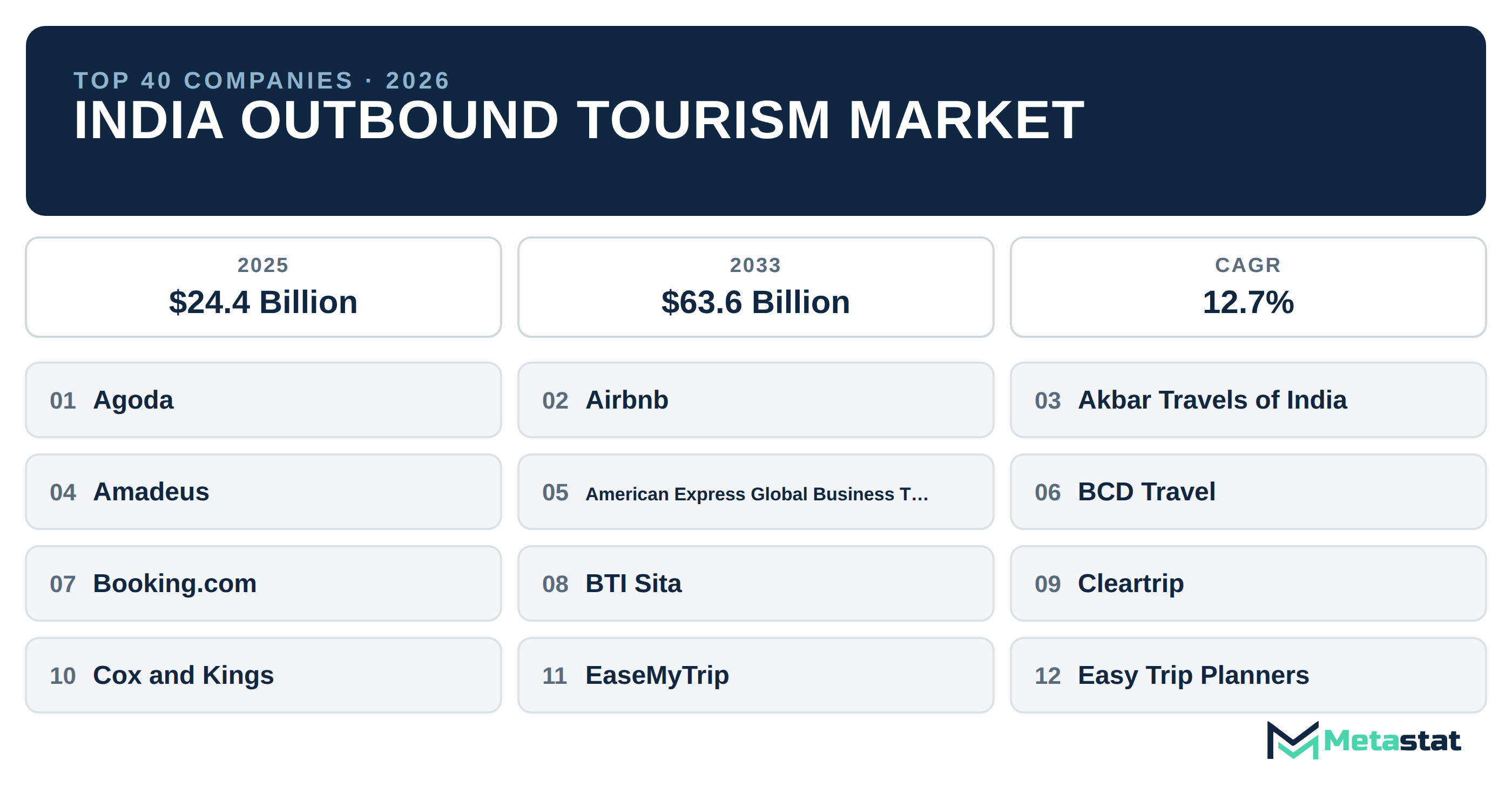This screenshot has height=788, width=1512.
Task: Click the $63.6 Billion value
Action: (x=755, y=302)
